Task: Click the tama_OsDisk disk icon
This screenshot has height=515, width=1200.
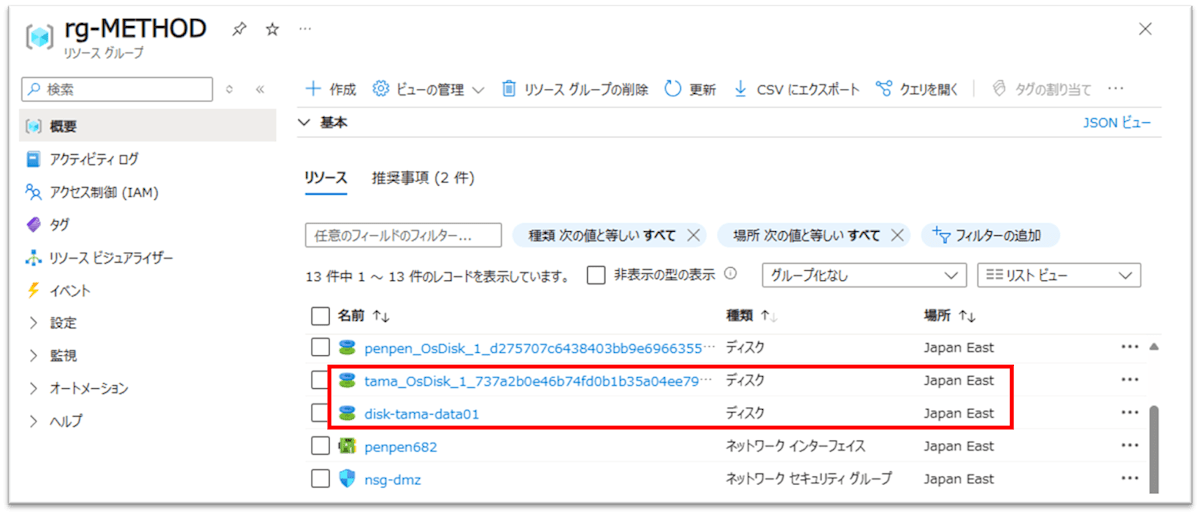Action: pyautogui.click(x=347, y=380)
